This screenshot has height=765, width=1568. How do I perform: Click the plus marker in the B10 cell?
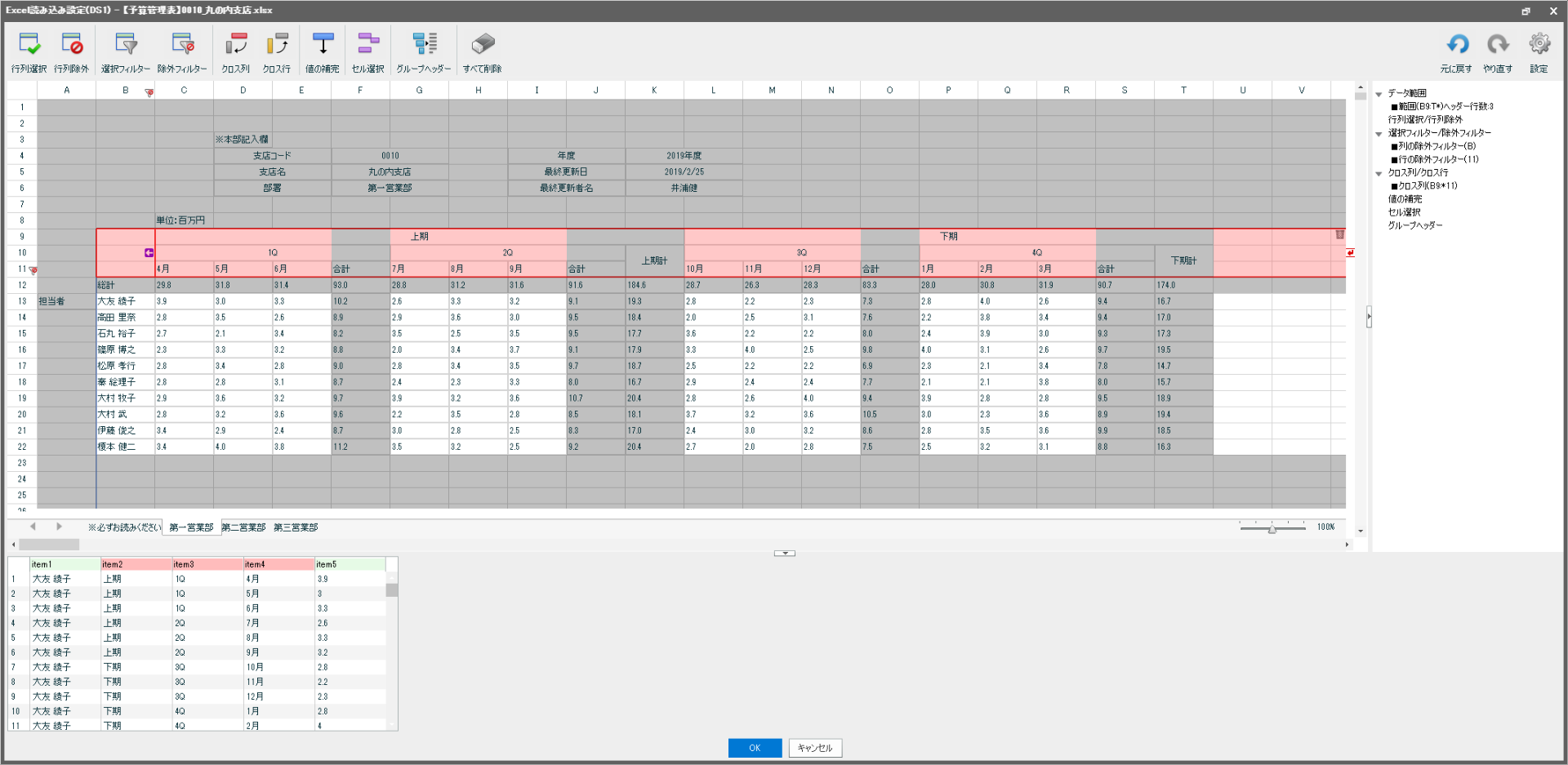(149, 252)
